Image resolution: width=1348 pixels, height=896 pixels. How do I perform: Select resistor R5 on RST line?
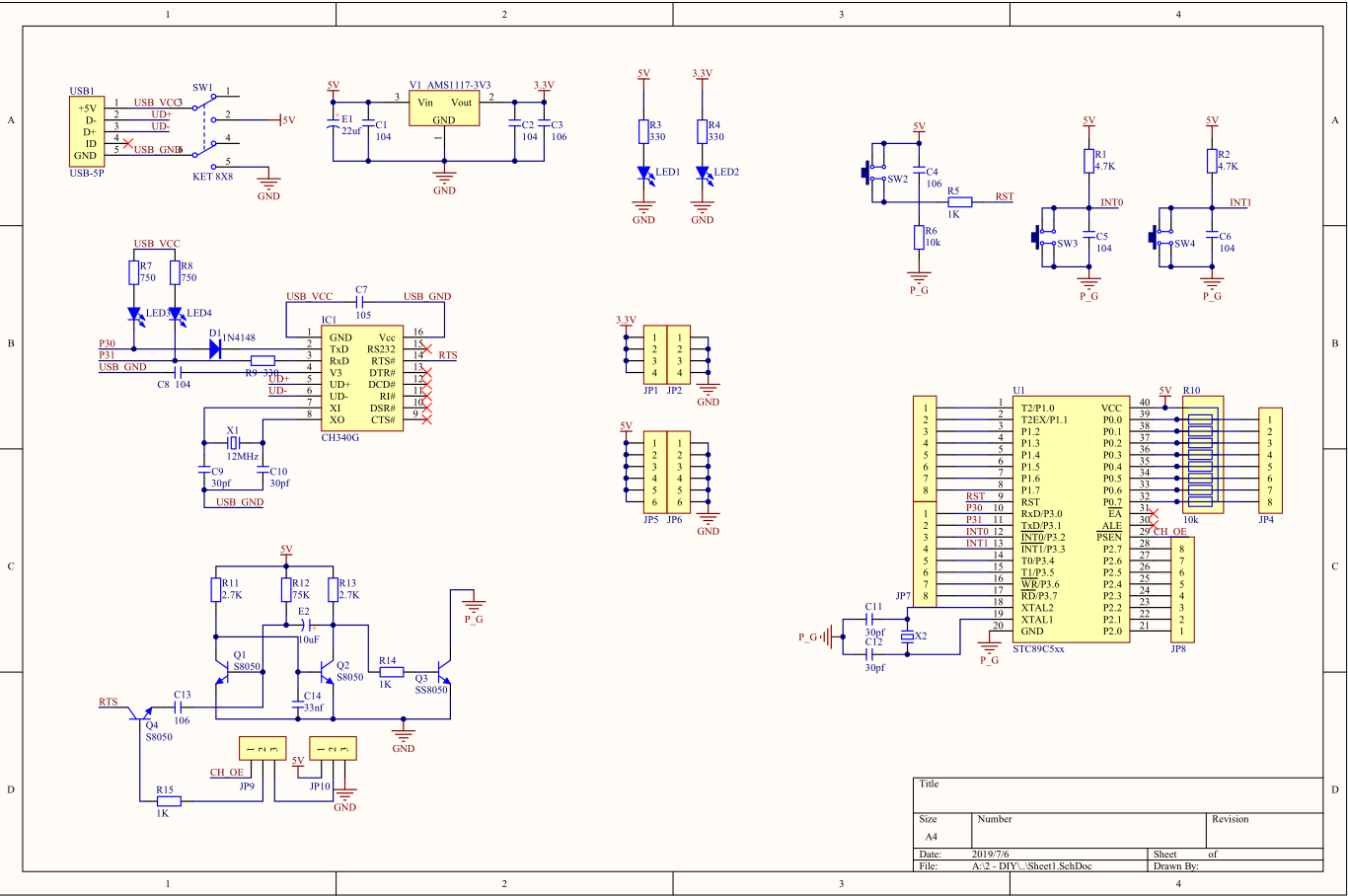point(959,202)
